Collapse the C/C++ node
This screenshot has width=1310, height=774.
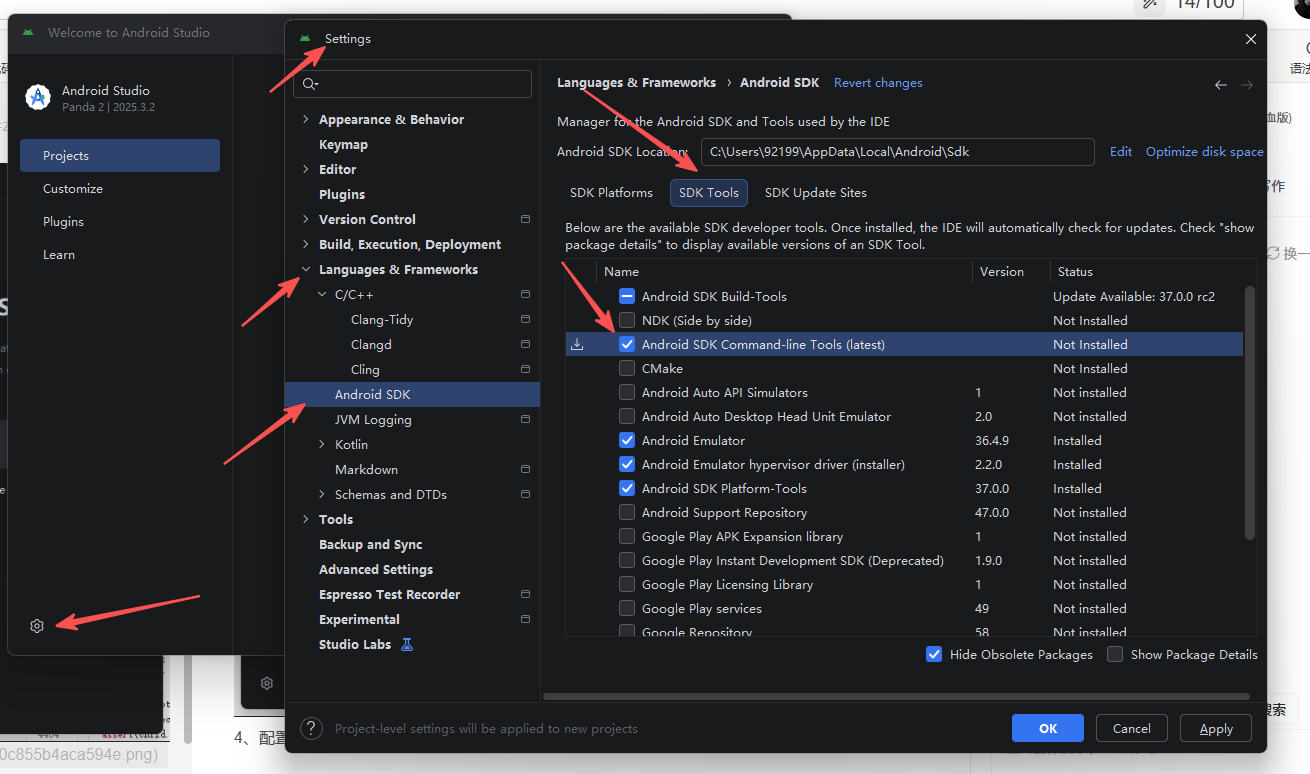(x=322, y=295)
